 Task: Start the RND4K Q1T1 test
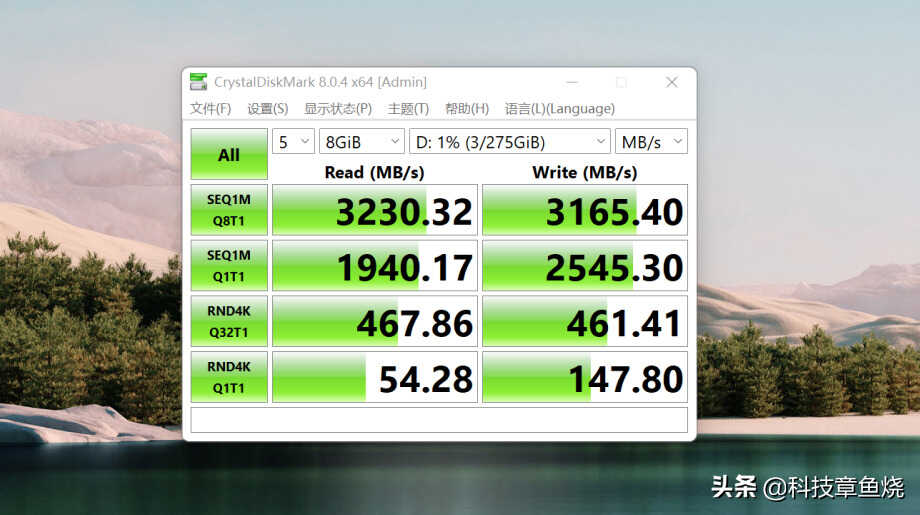pos(229,377)
